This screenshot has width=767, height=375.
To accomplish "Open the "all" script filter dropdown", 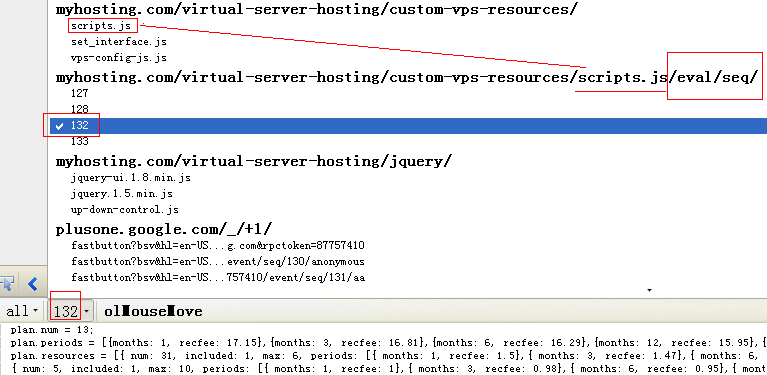I will click(22, 311).
